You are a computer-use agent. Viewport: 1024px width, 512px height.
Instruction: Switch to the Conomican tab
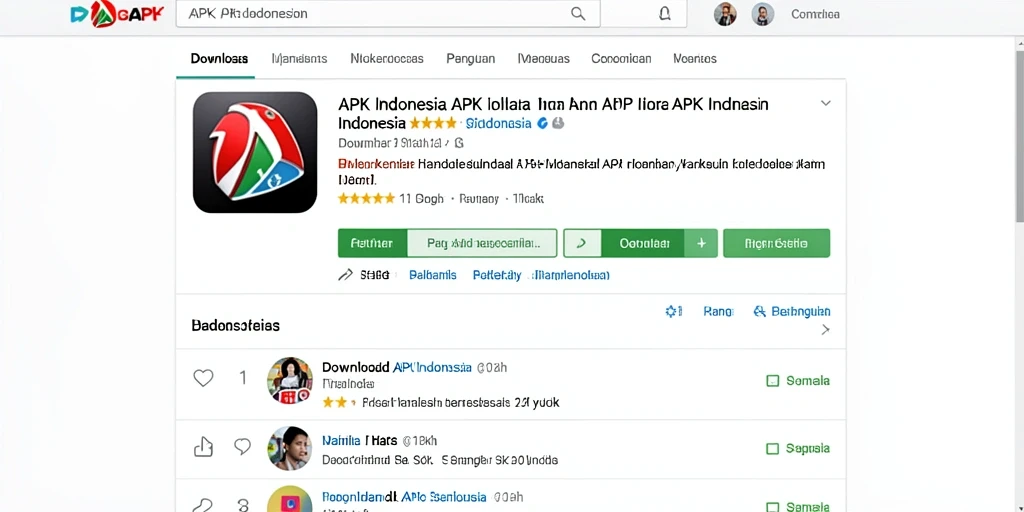pos(621,58)
